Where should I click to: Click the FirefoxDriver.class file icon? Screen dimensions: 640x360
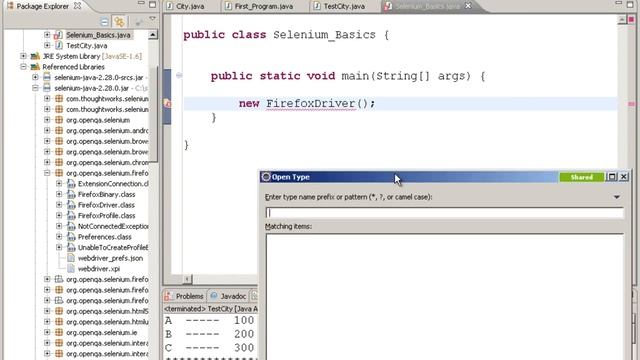coord(71,205)
